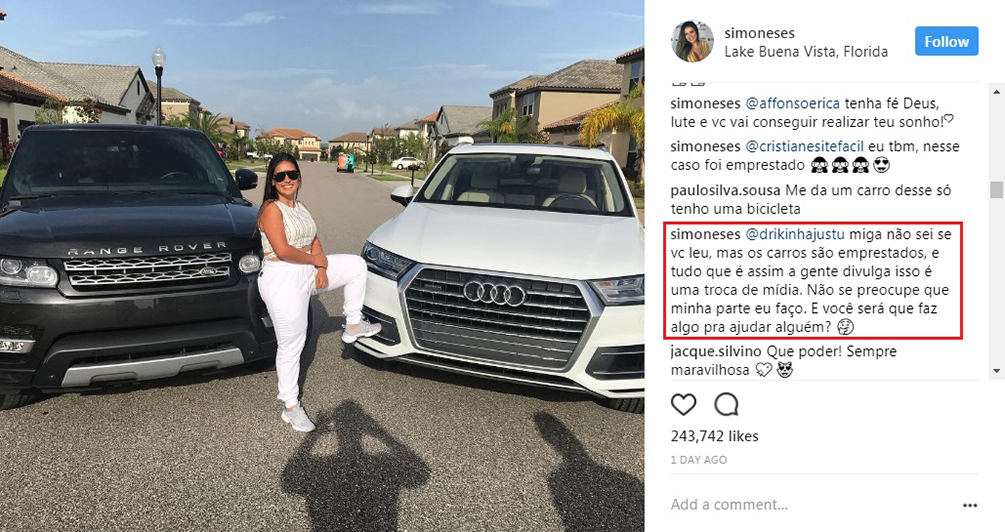Click the comments scrollbar thumb
Image resolution: width=1005 pixels, height=532 pixels.
coord(997,190)
